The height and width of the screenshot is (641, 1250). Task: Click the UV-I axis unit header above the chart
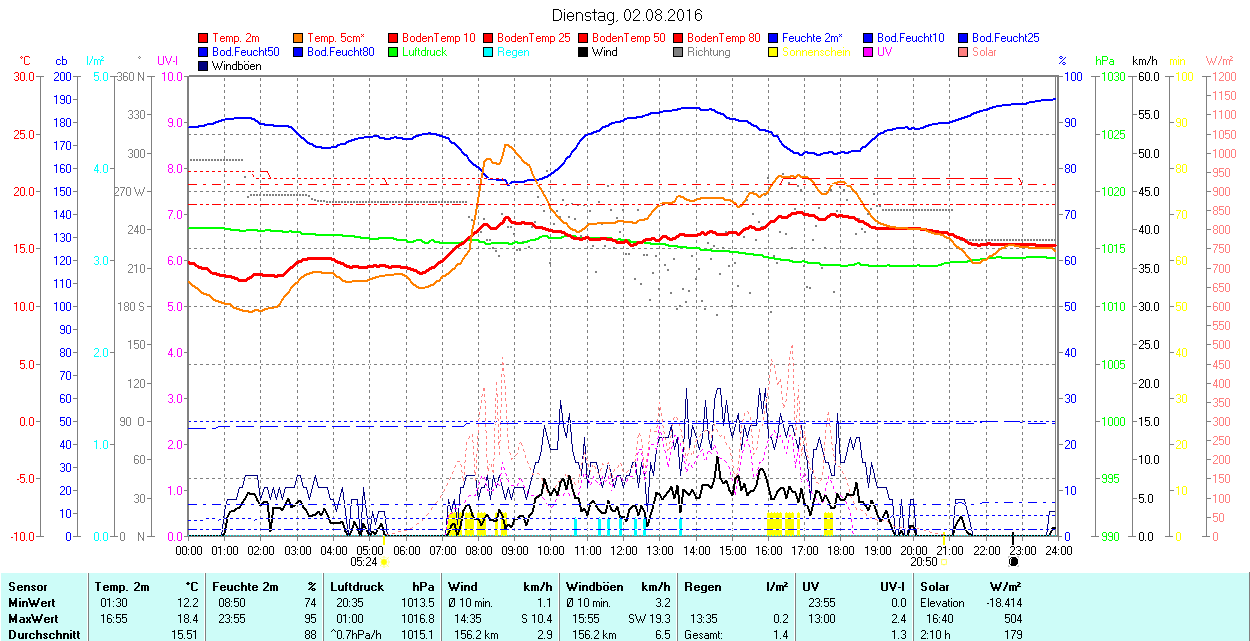pyautogui.click(x=168, y=61)
